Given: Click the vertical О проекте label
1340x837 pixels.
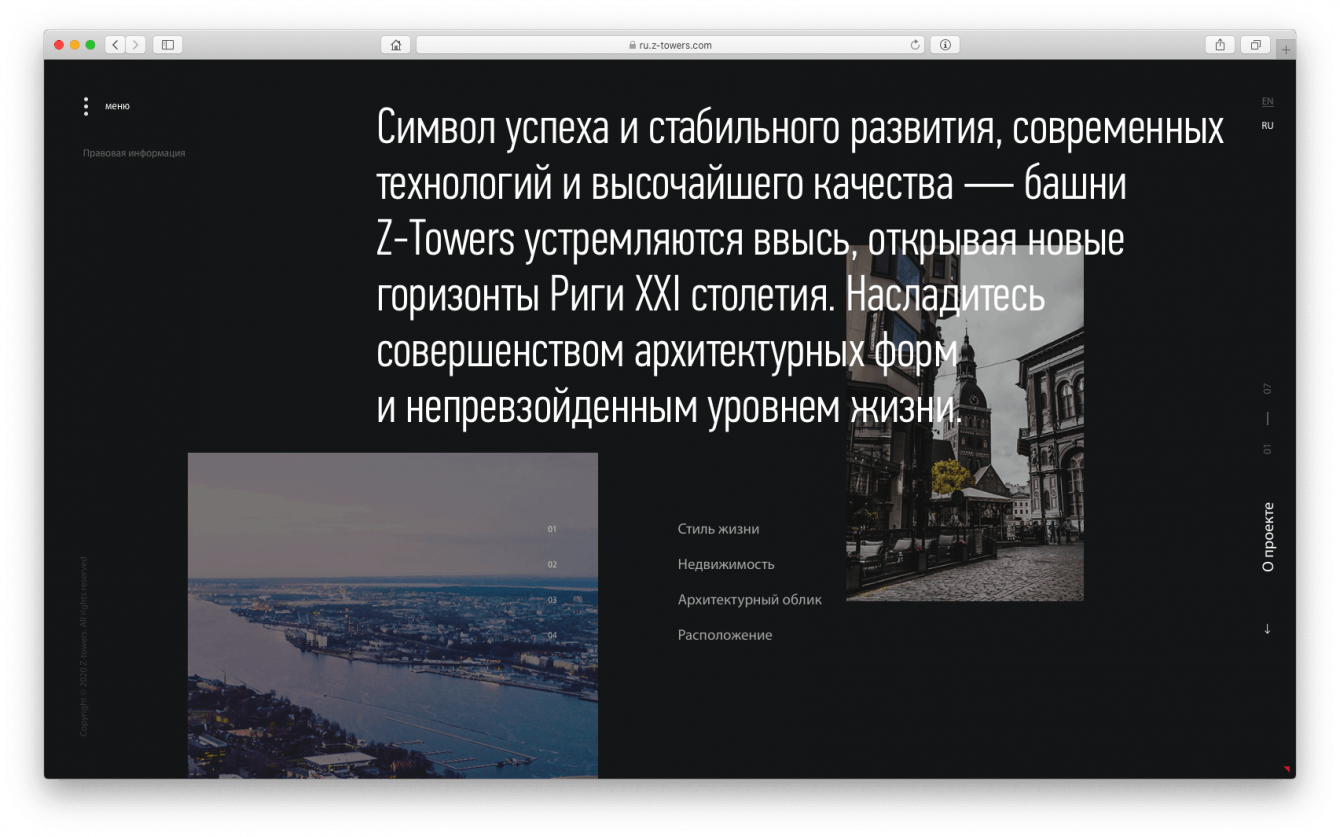Looking at the screenshot, I should pos(1268,537).
